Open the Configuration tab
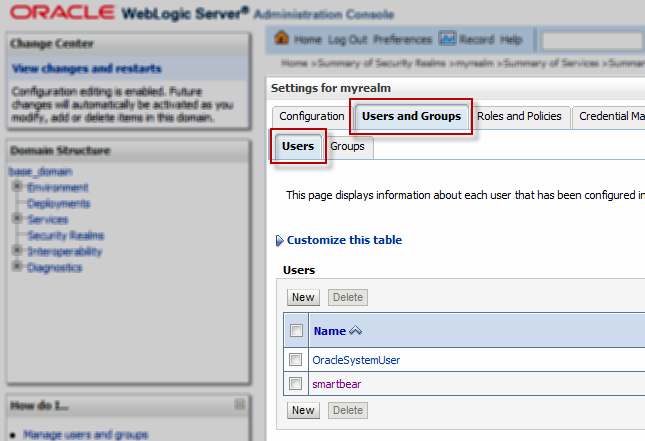 [x=311, y=116]
